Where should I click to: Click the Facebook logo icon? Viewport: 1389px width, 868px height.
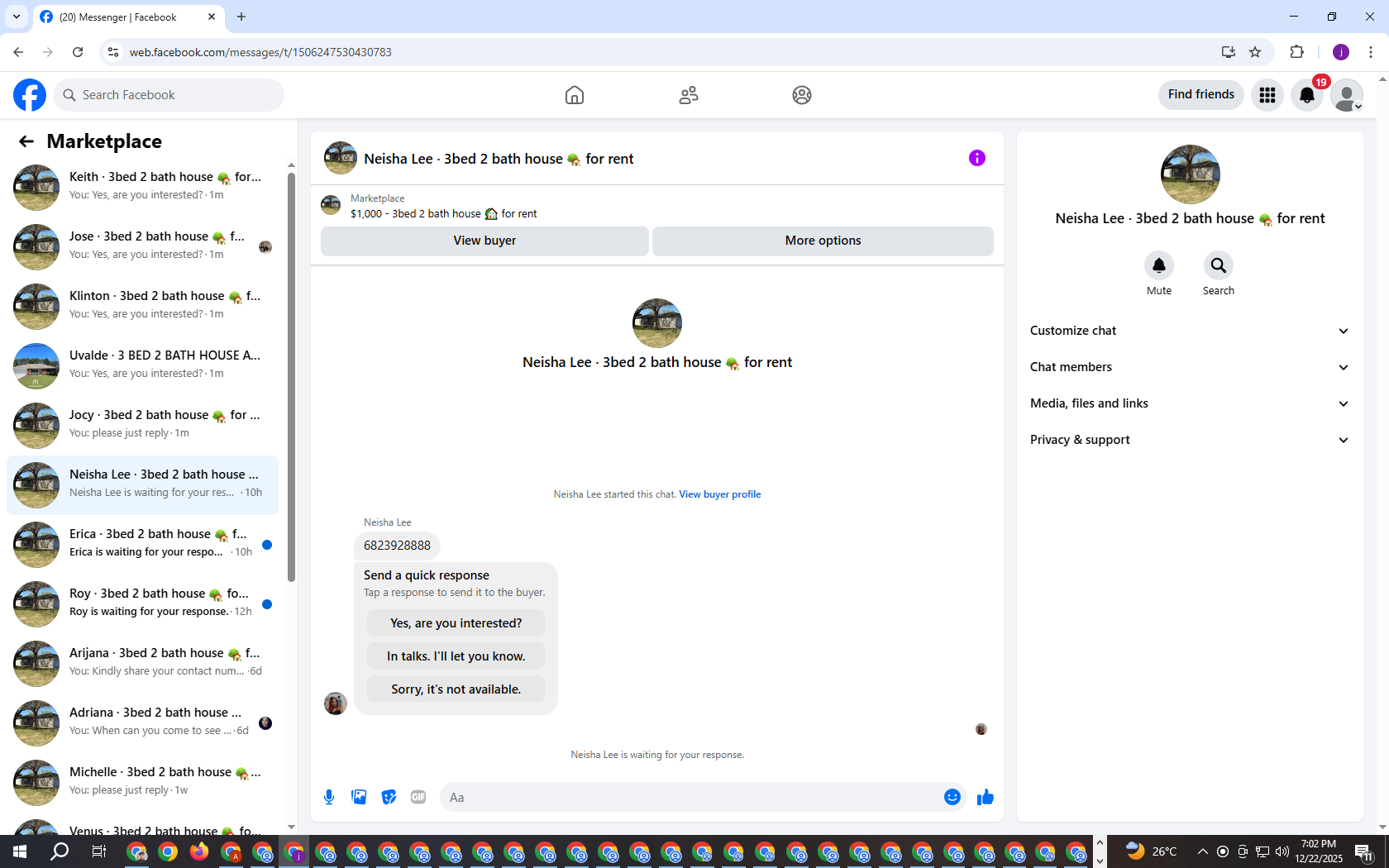tap(30, 95)
